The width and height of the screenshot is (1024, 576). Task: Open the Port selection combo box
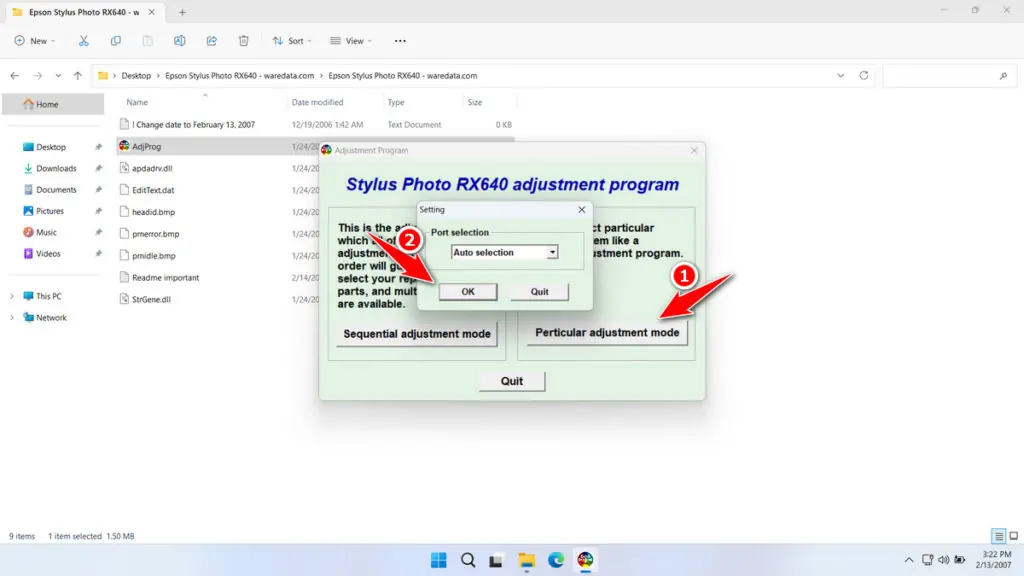[504, 253]
